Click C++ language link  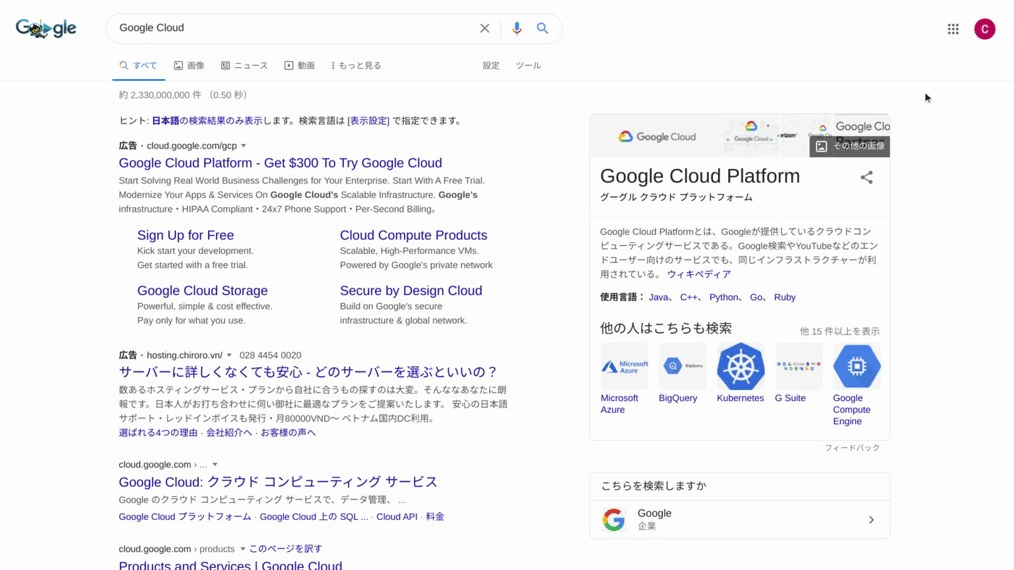(688, 298)
